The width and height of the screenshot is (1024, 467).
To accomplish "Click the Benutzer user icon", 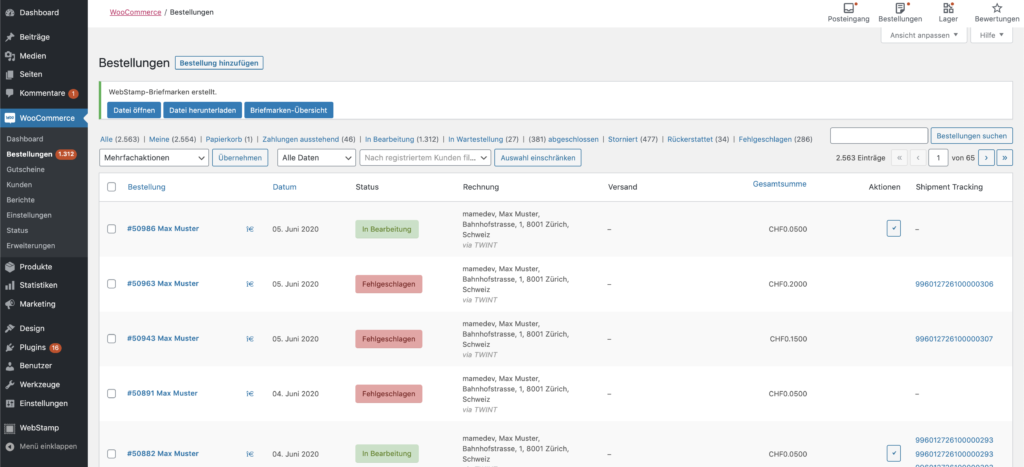I will [x=10, y=366].
